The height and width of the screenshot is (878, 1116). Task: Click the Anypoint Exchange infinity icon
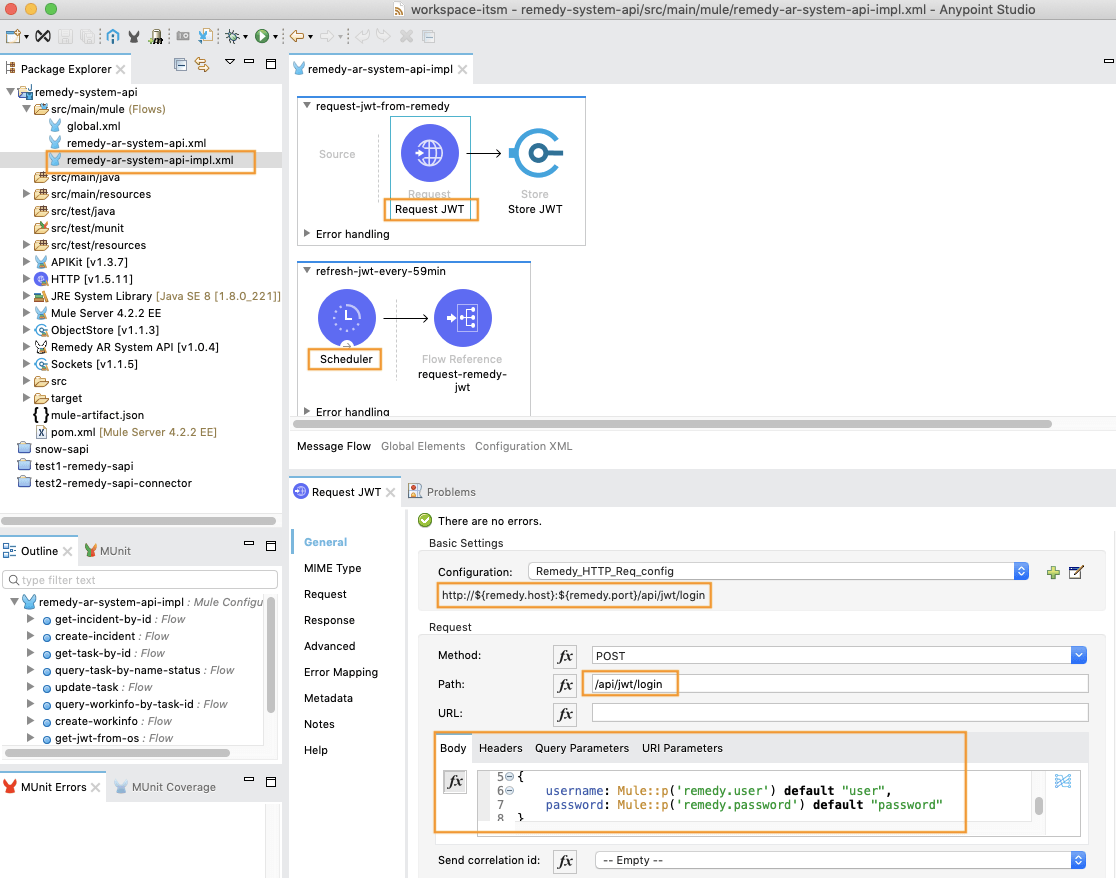coord(43,36)
